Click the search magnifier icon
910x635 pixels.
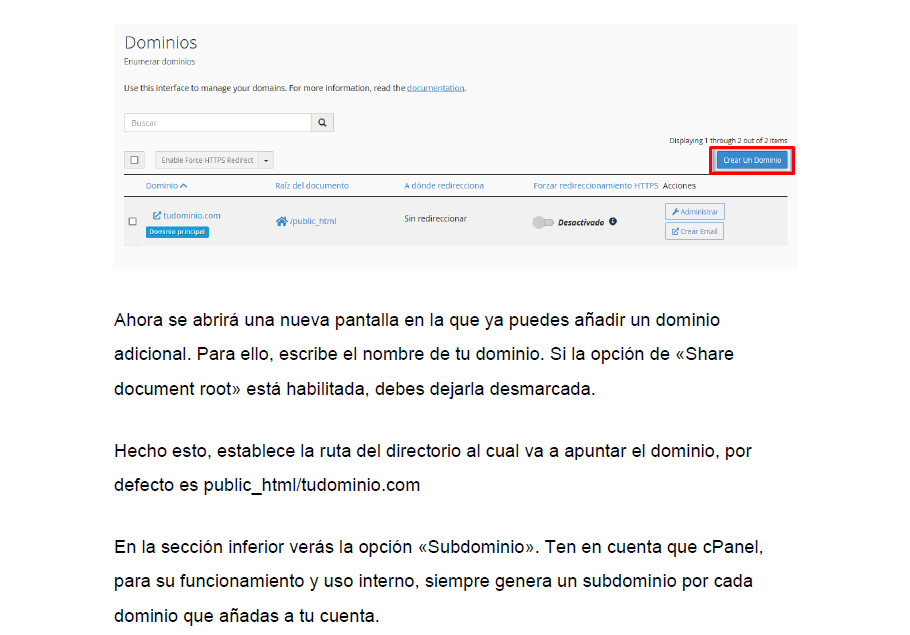[x=322, y=123]
